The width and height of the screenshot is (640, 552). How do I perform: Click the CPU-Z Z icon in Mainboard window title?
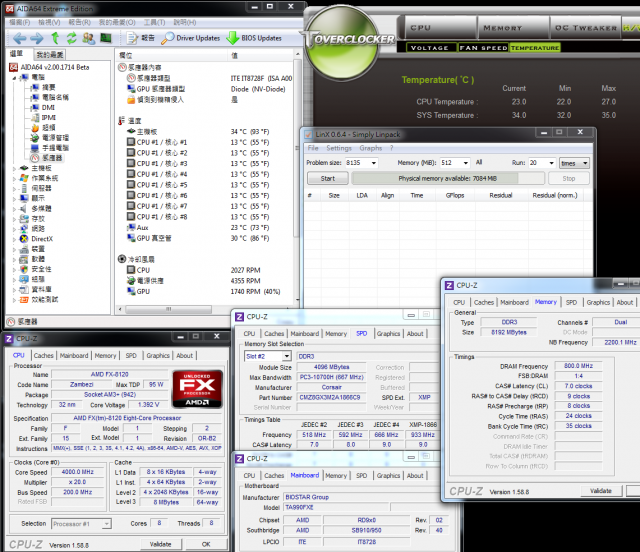(240, 459)
